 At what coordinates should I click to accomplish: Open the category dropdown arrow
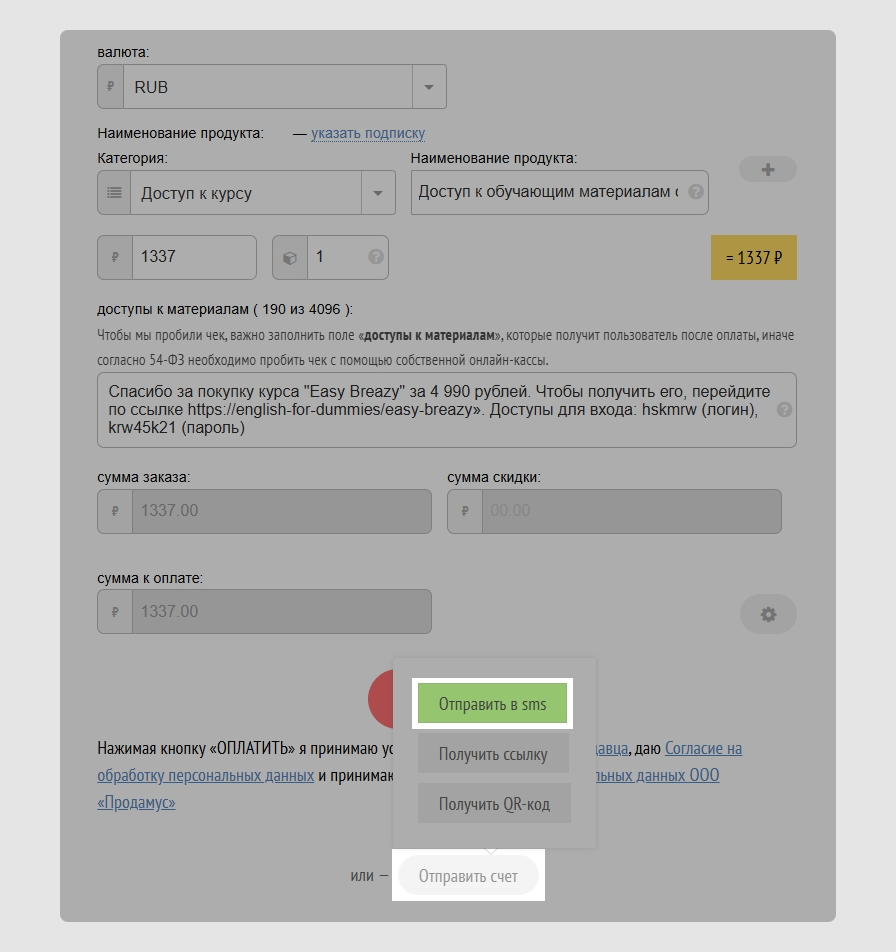(377, 193)
